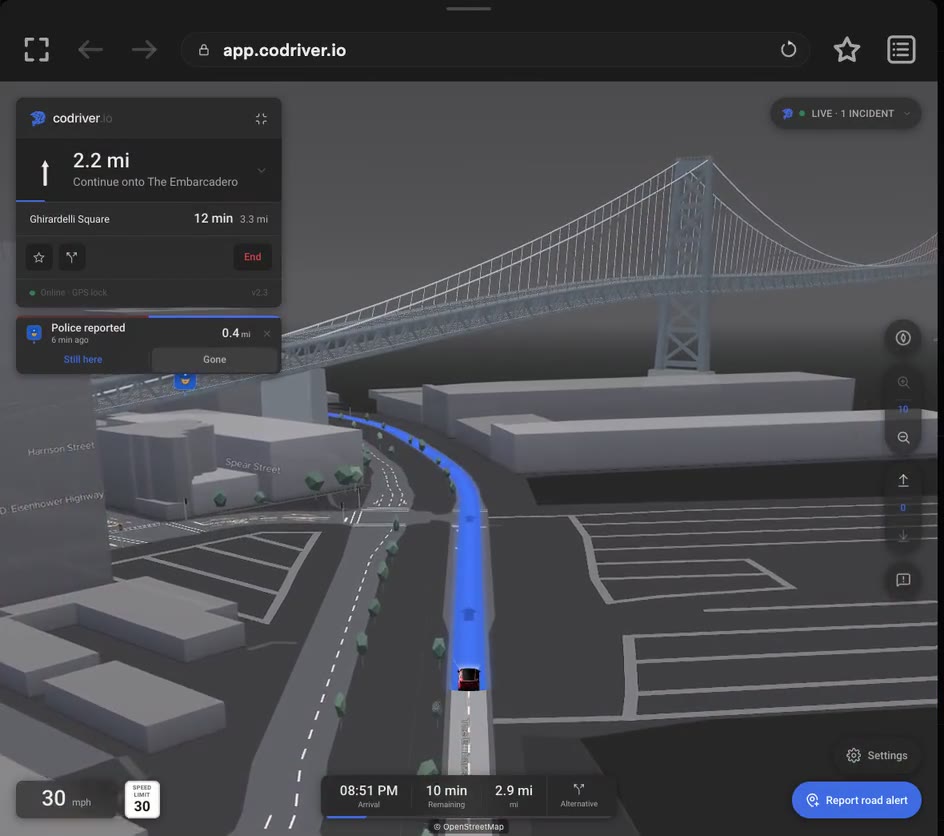
Task: End the navigation route
Action: 252,257
